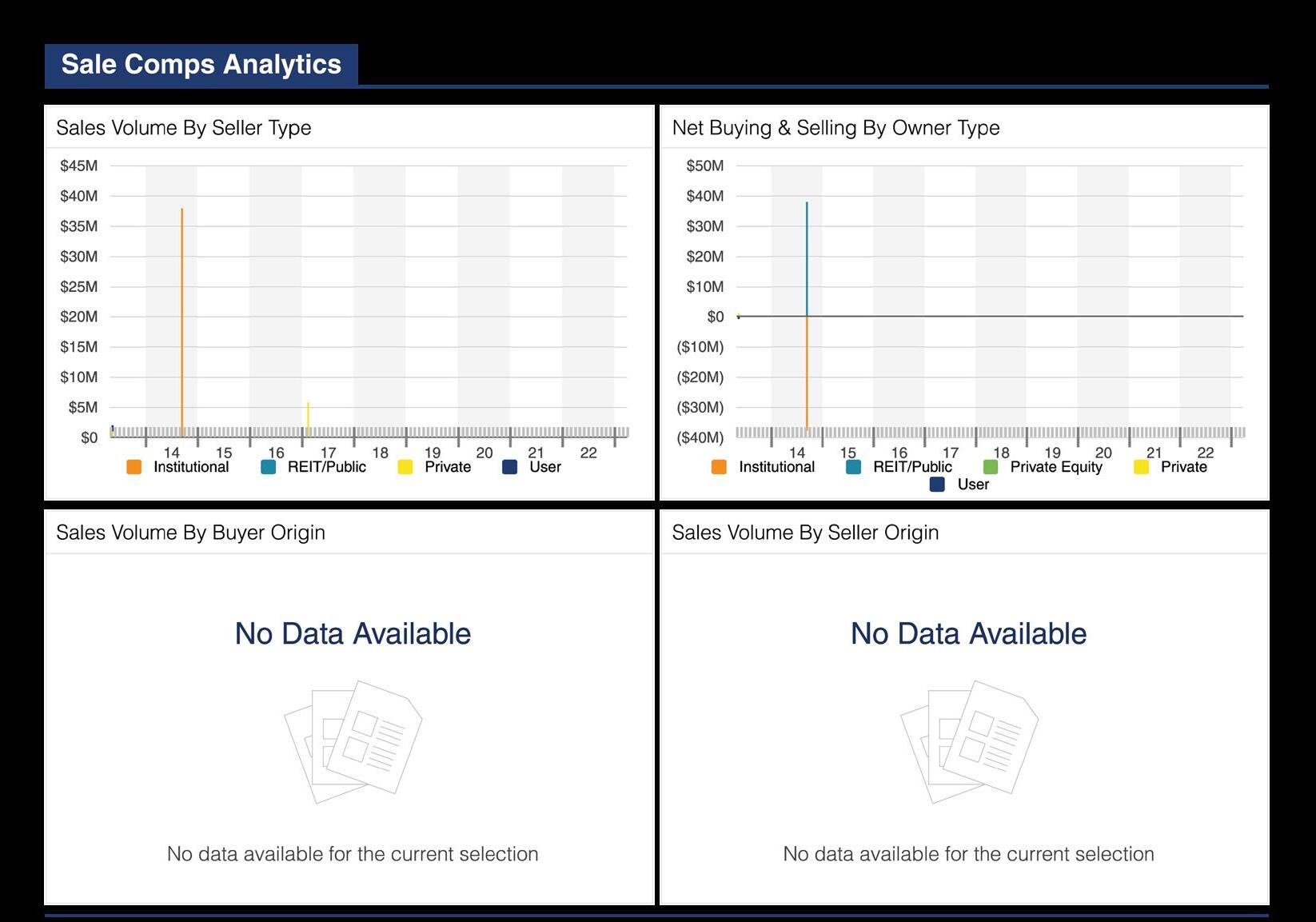Toggle User label in Owner Type legend

[973, 485]
